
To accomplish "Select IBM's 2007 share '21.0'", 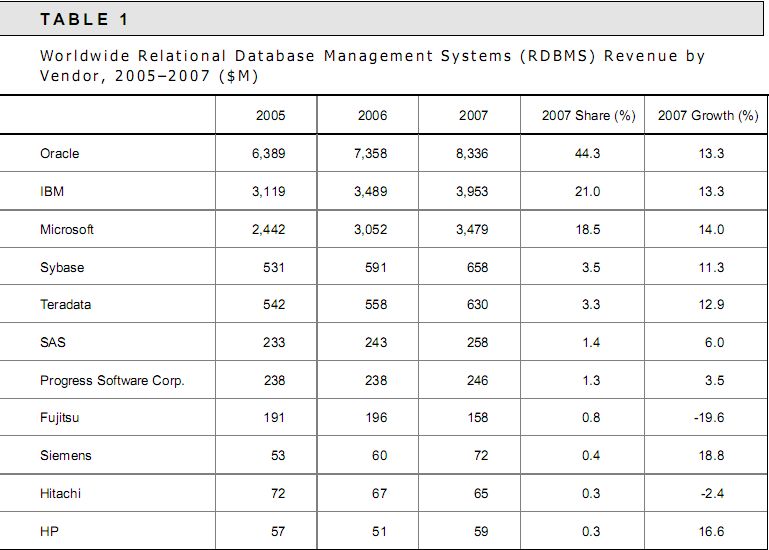I will 588,191.
